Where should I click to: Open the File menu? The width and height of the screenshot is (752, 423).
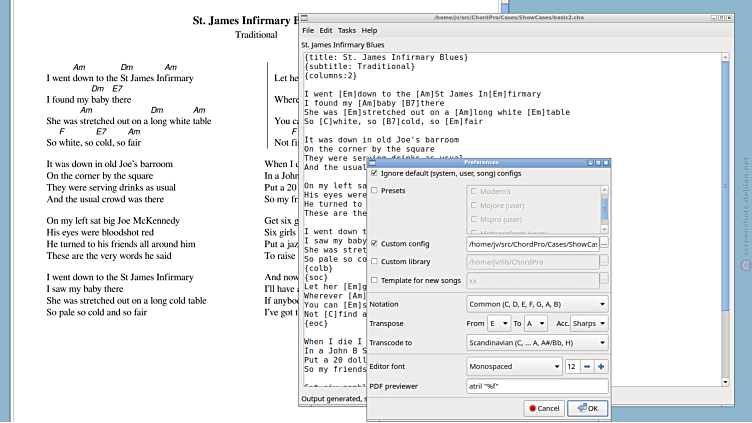[308, 31]
